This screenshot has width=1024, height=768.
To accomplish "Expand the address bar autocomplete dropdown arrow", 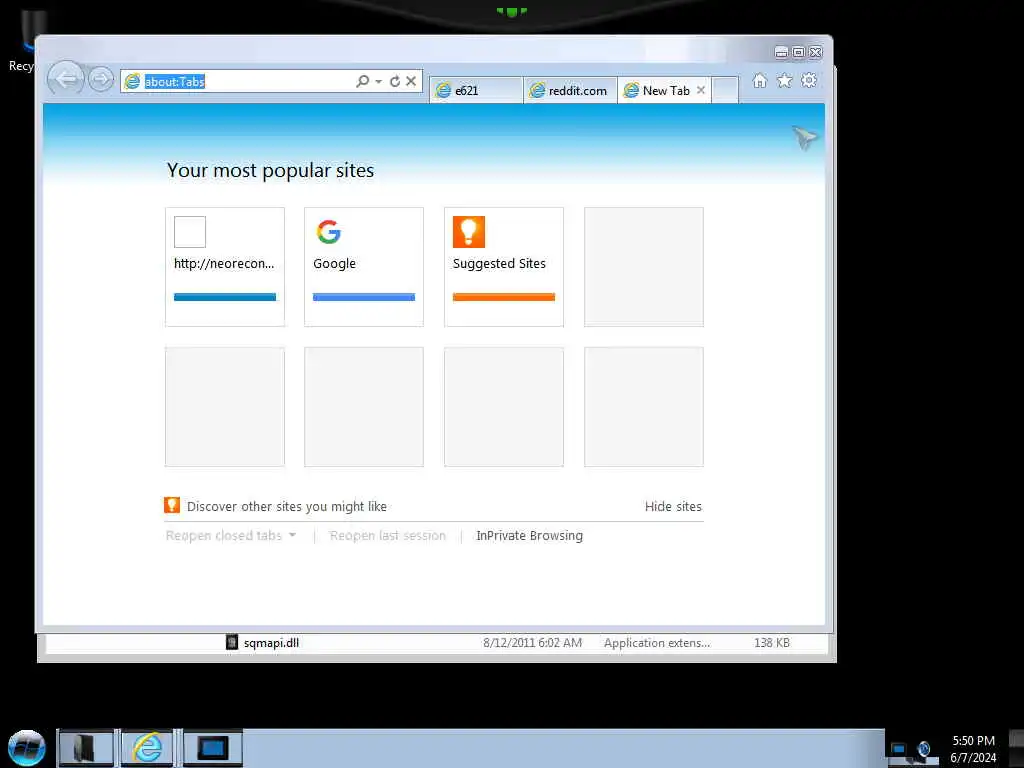I will click(379, 81).
